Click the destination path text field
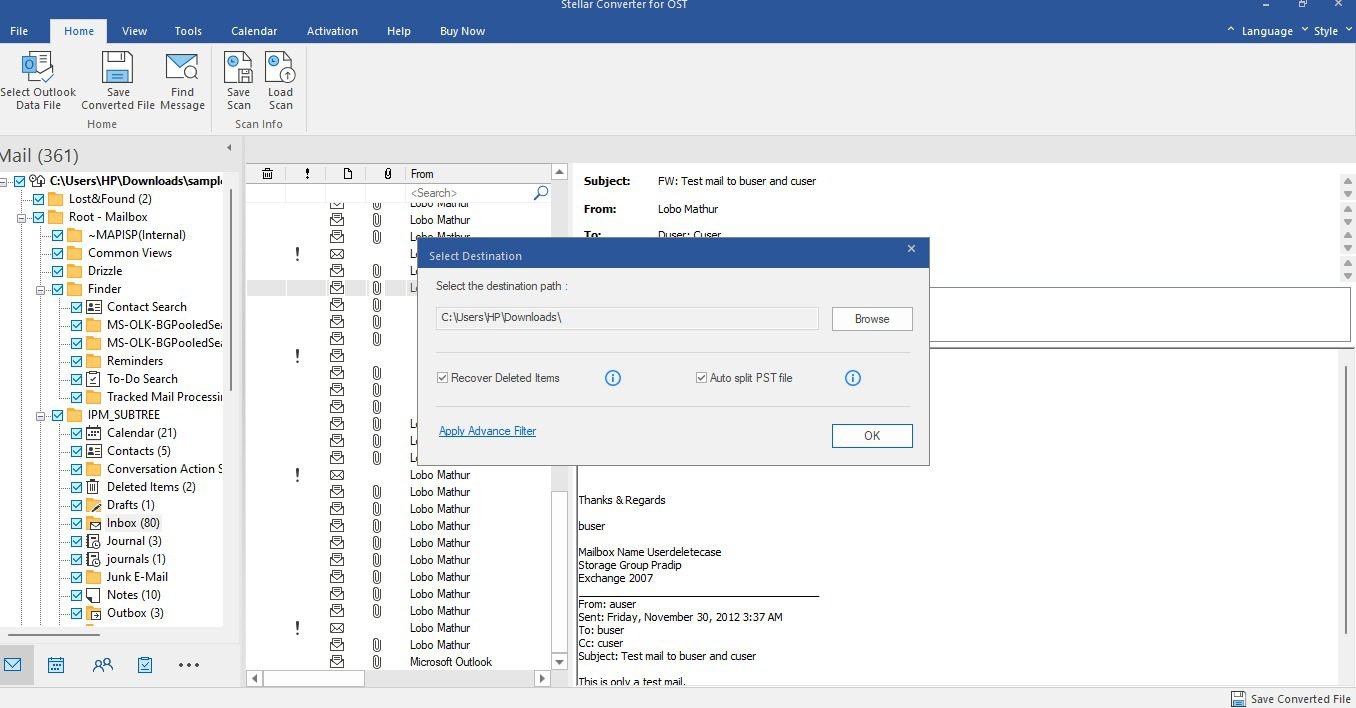1356x708 pixels. (x=627, y=318)
